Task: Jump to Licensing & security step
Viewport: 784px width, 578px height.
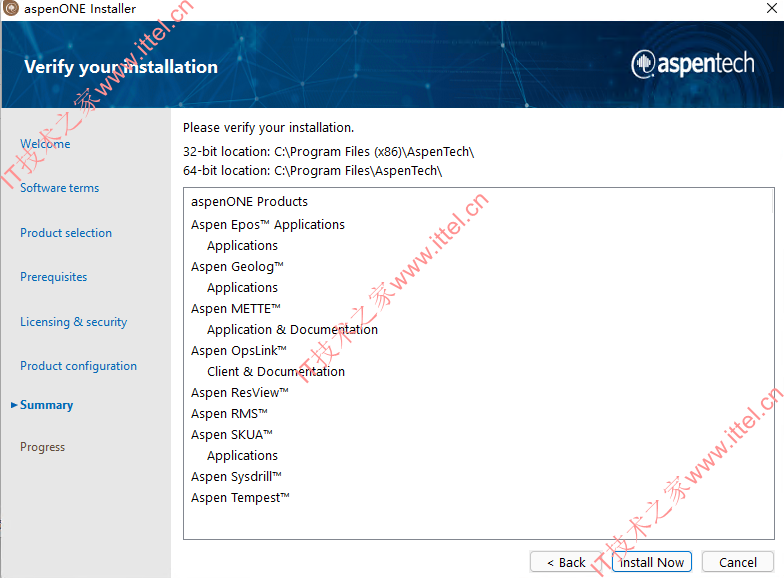Action: point(74,322)
